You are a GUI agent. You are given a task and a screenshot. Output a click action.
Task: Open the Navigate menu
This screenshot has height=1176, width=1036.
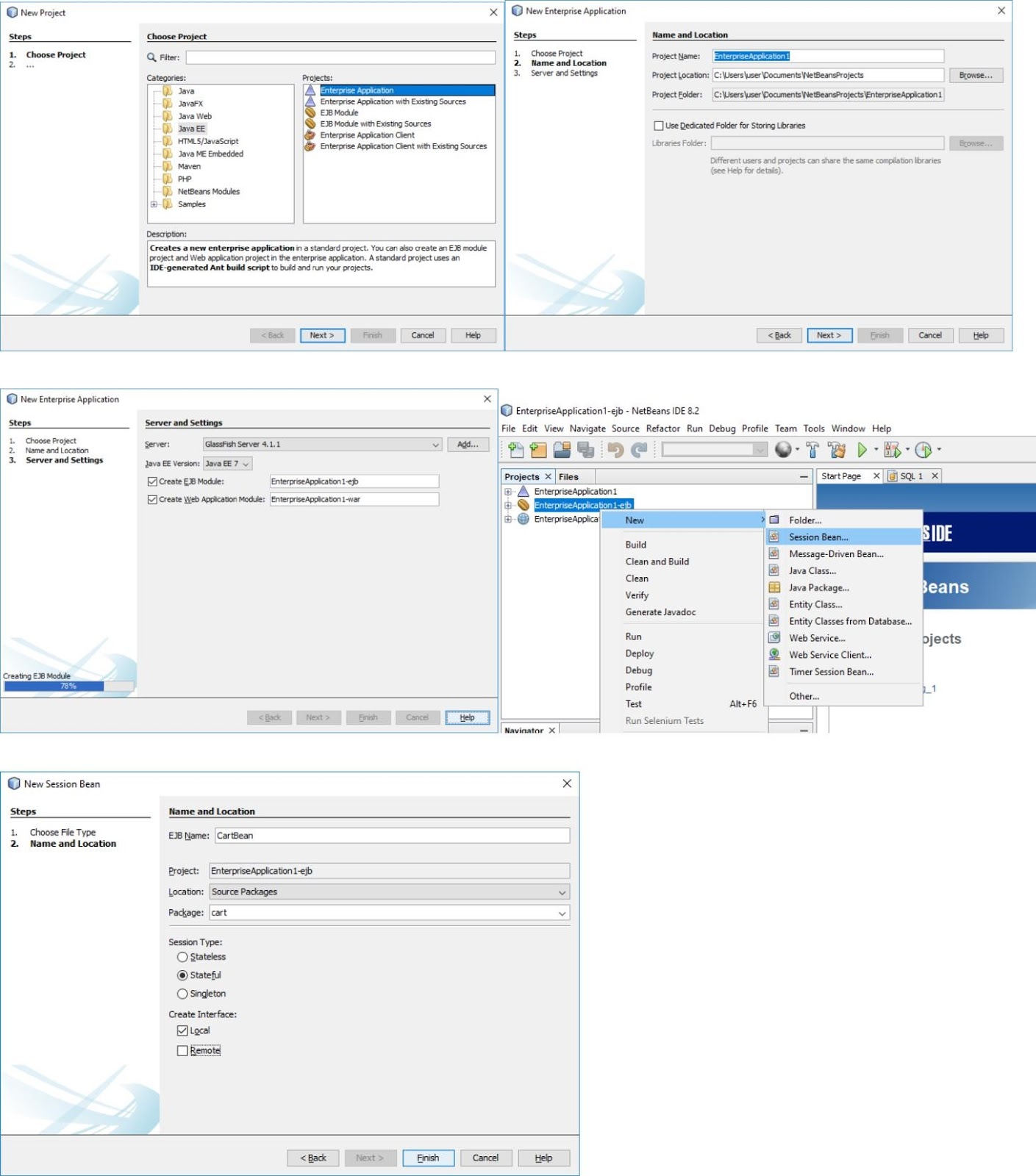tap(587, 429)
